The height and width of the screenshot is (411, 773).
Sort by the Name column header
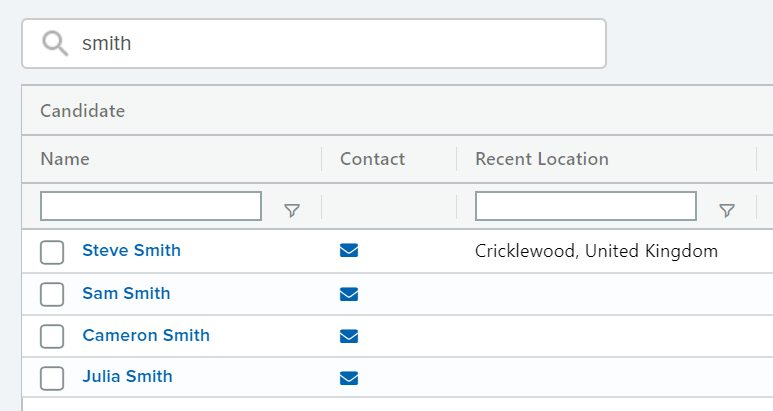pyautogui.click(x=65, y=159)
